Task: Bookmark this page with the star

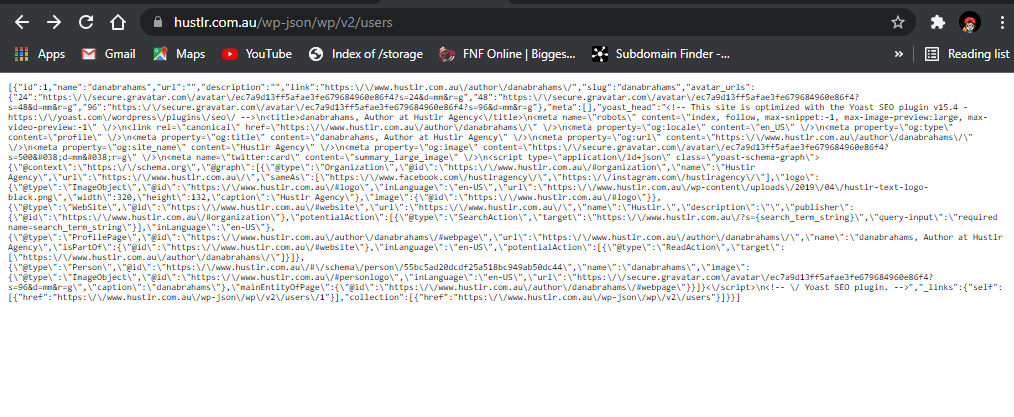Action: pyautogui.click(x=898, y=22)
